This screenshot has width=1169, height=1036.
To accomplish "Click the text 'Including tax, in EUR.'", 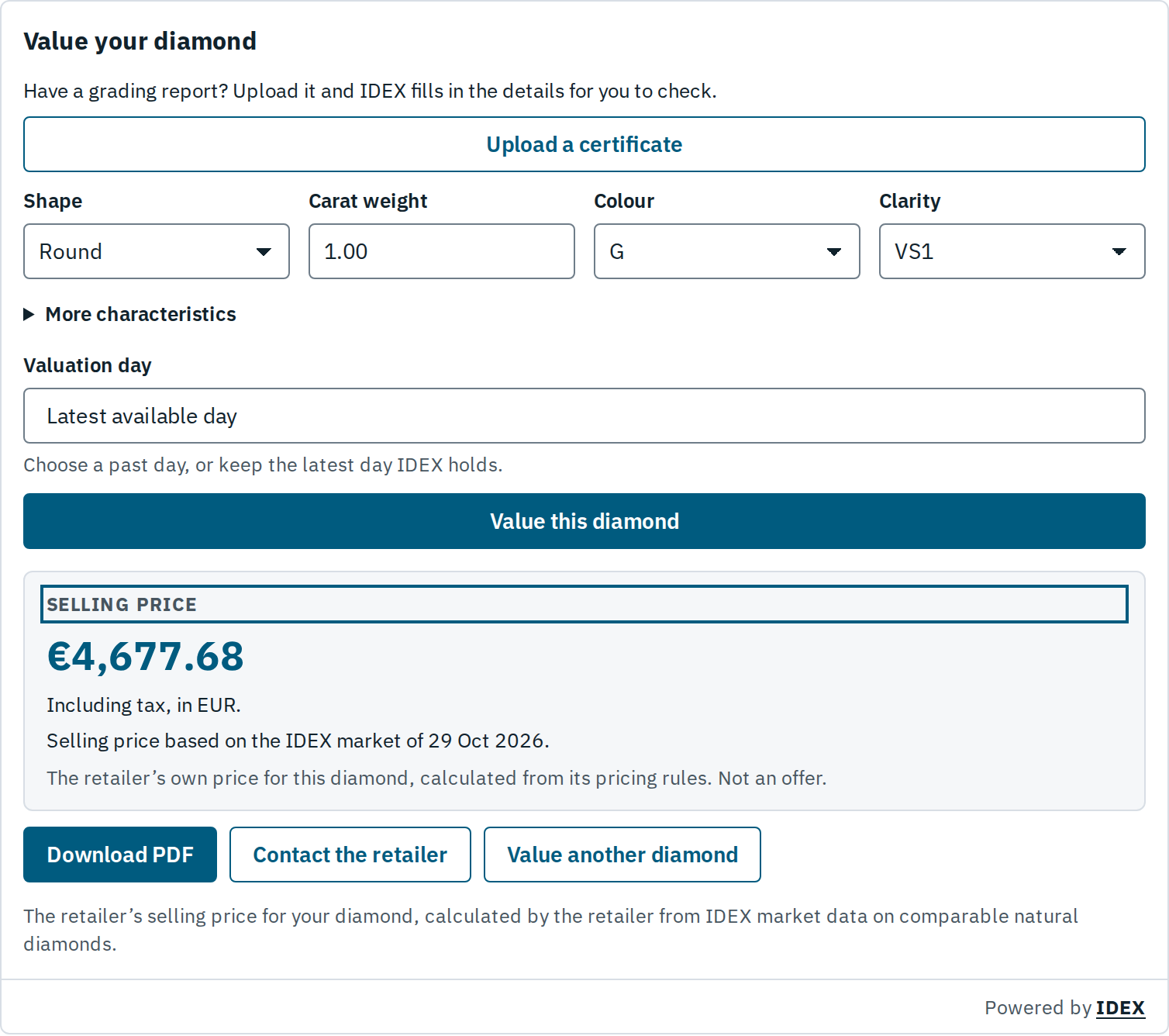I will (144, 705).
